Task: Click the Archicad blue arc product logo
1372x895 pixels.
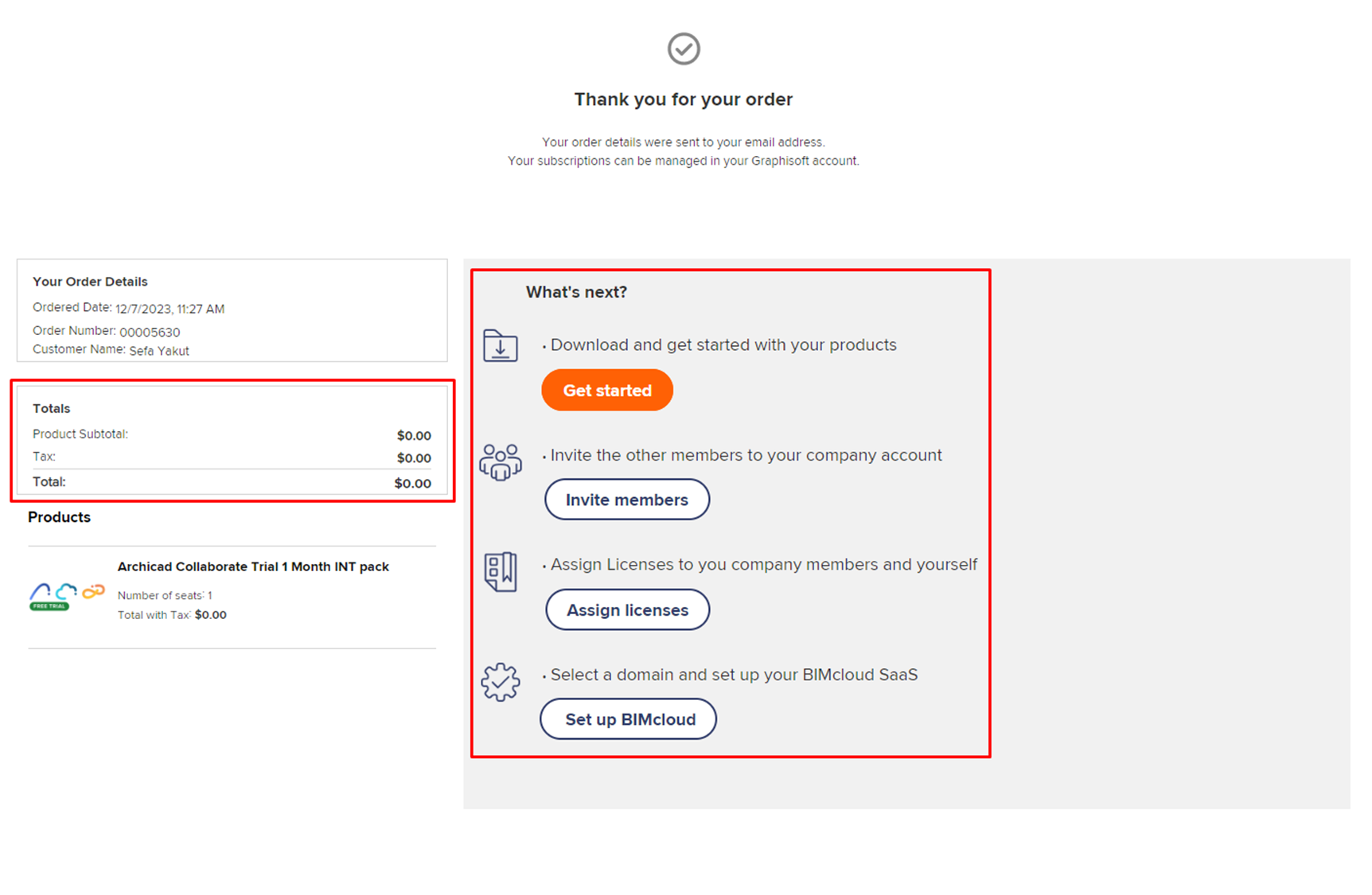Action: 40,591
